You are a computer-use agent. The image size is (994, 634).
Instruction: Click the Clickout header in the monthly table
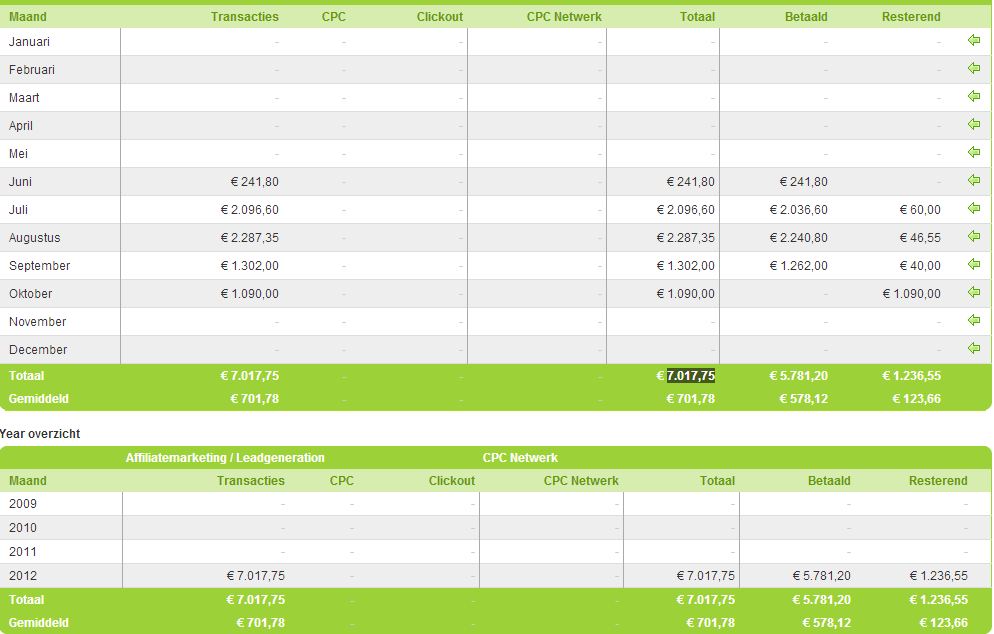pyautogui.click(x=439, y=16)
